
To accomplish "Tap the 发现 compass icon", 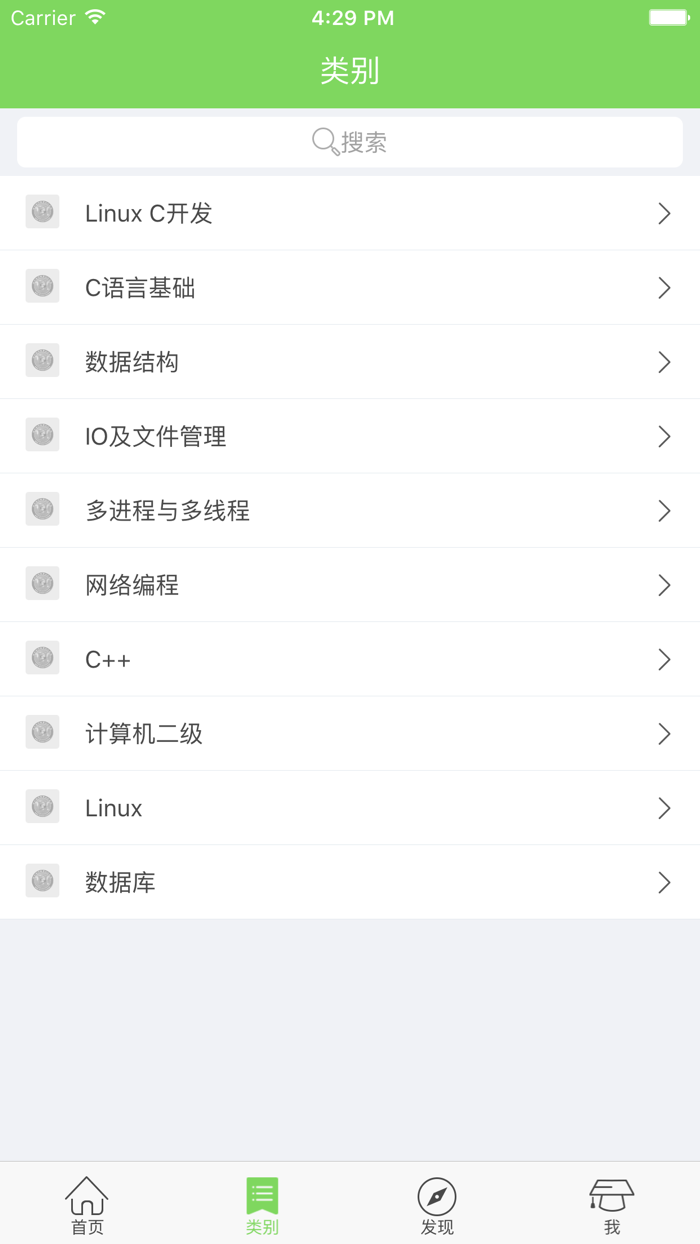I will tap(437, 1192).
